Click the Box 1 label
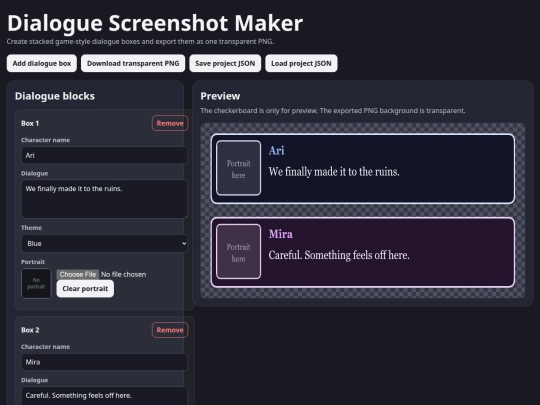 [30, 123]
